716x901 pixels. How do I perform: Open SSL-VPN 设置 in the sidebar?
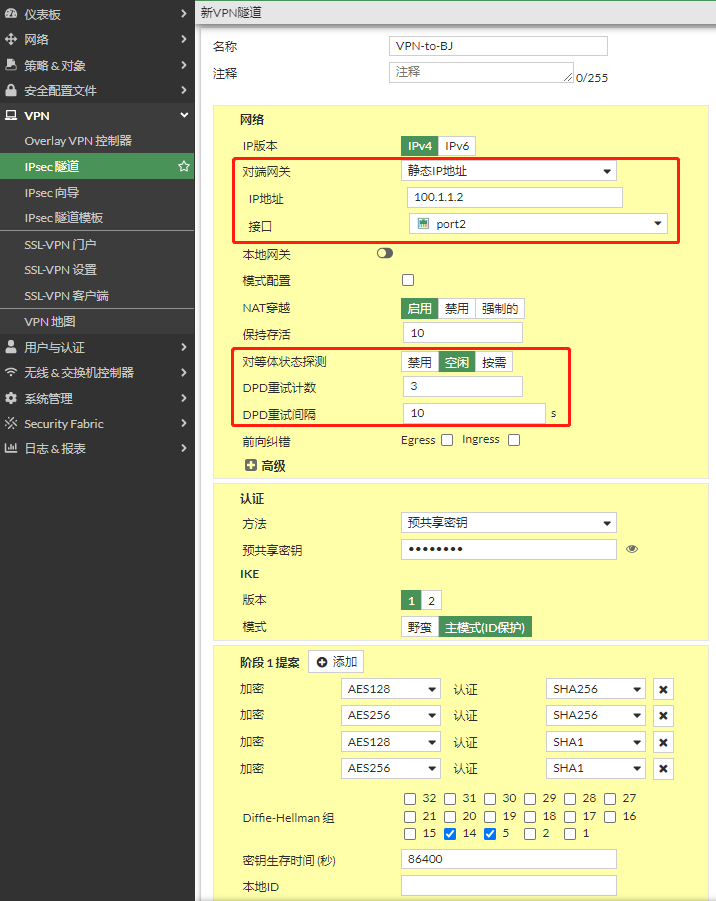(60, 270)
